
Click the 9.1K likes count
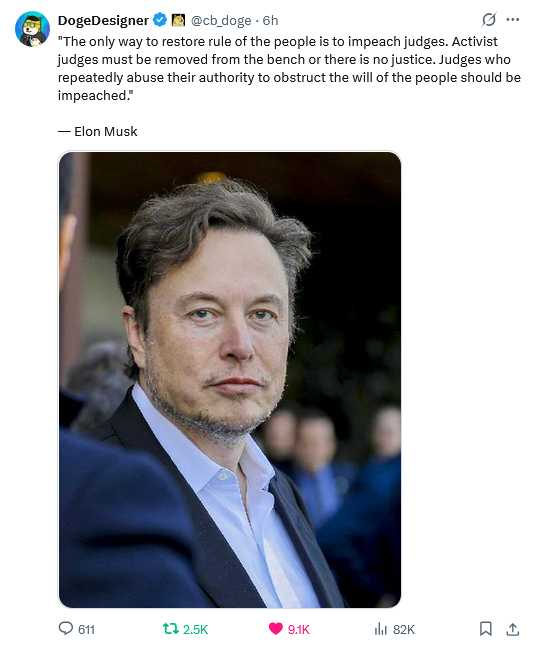298,630
